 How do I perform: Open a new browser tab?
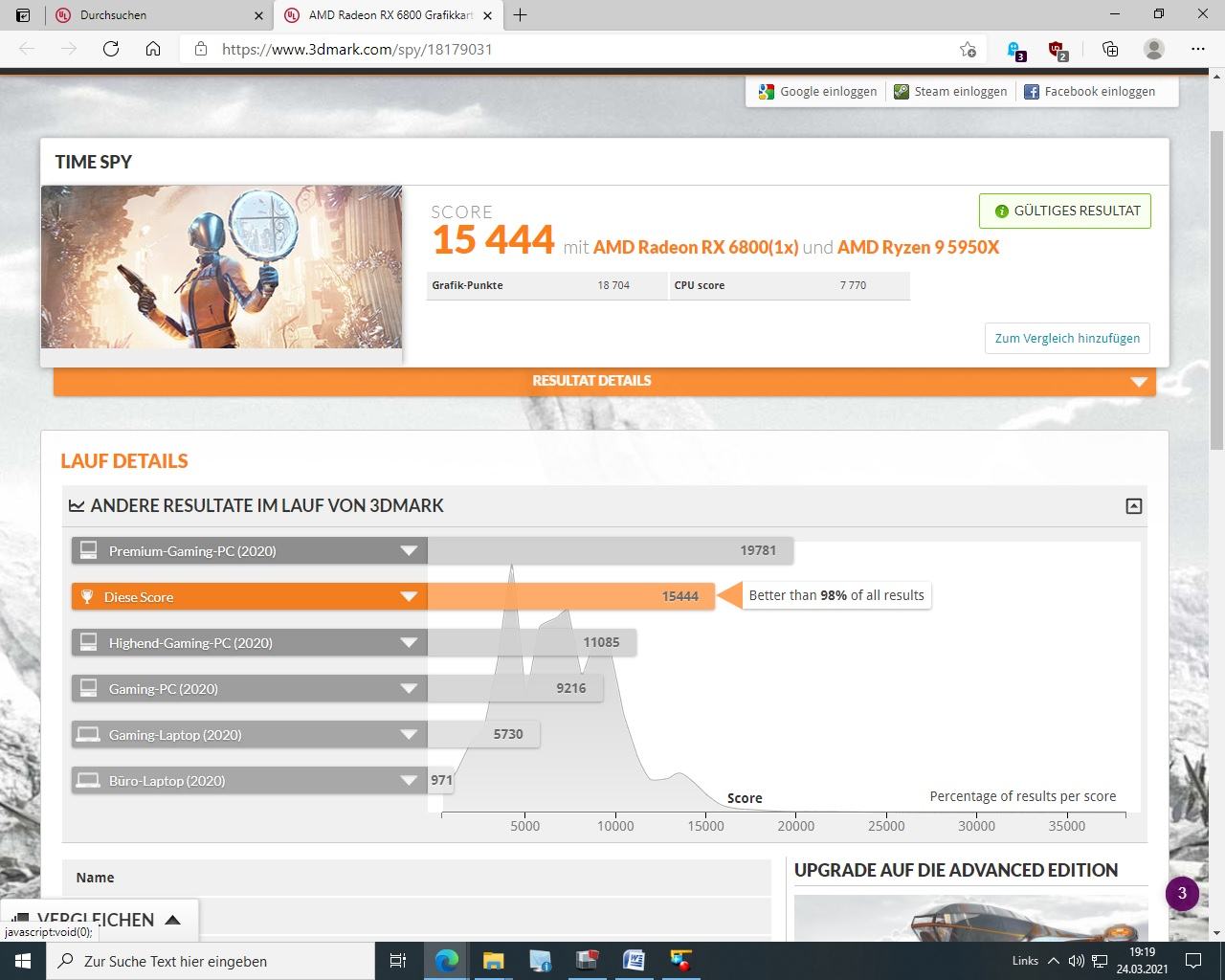520,15
